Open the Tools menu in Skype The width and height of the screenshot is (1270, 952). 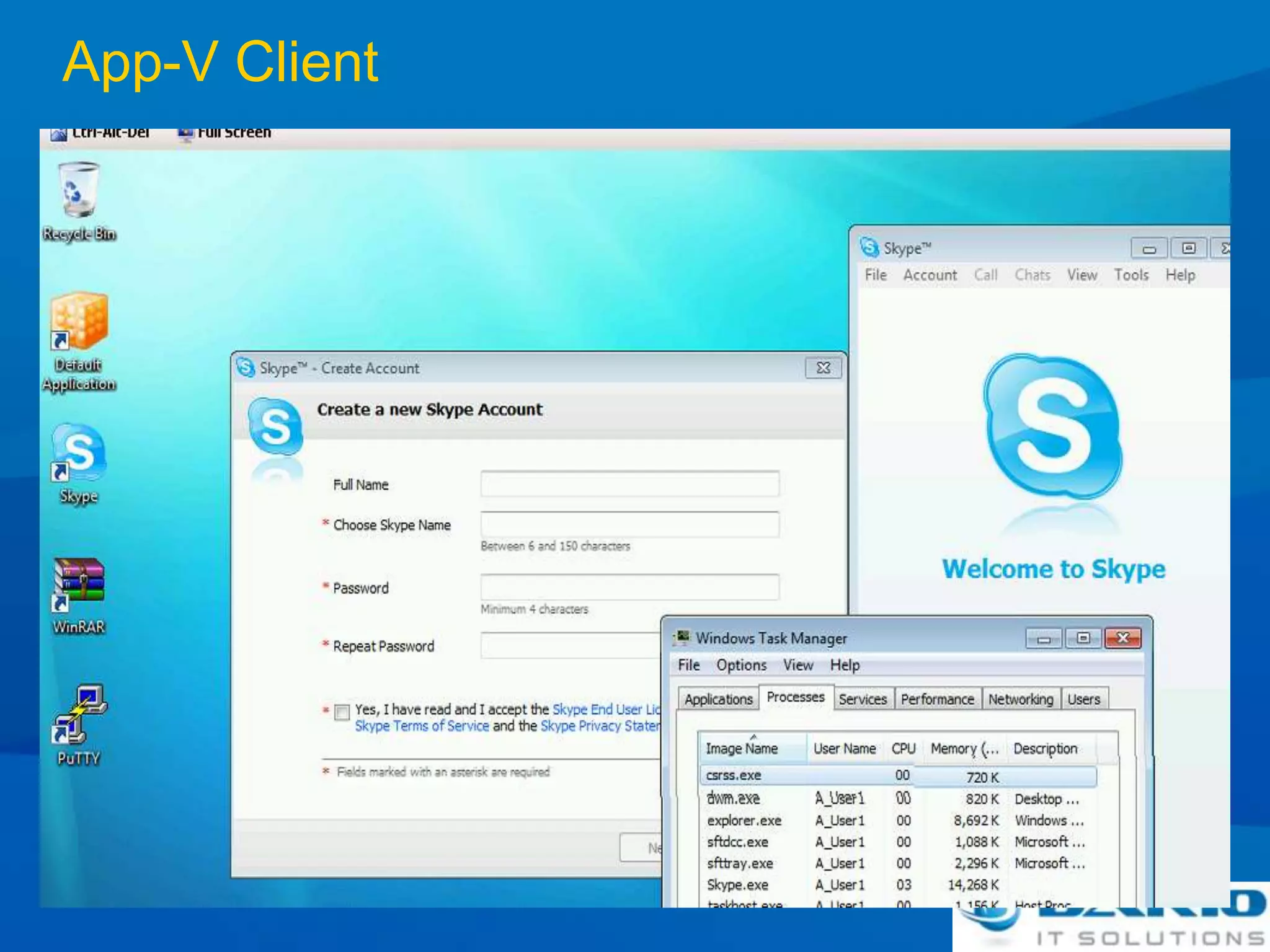tap(1131, 275)
